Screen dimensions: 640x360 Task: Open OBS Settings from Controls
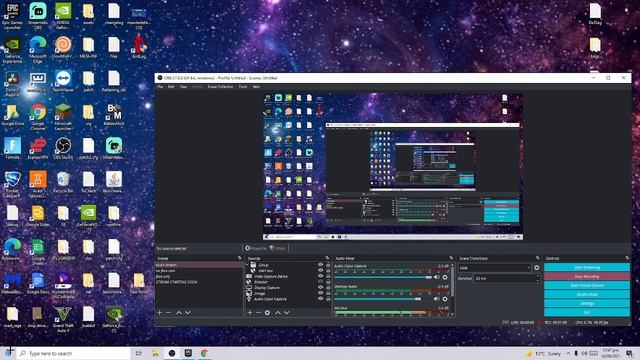point(587,303)
